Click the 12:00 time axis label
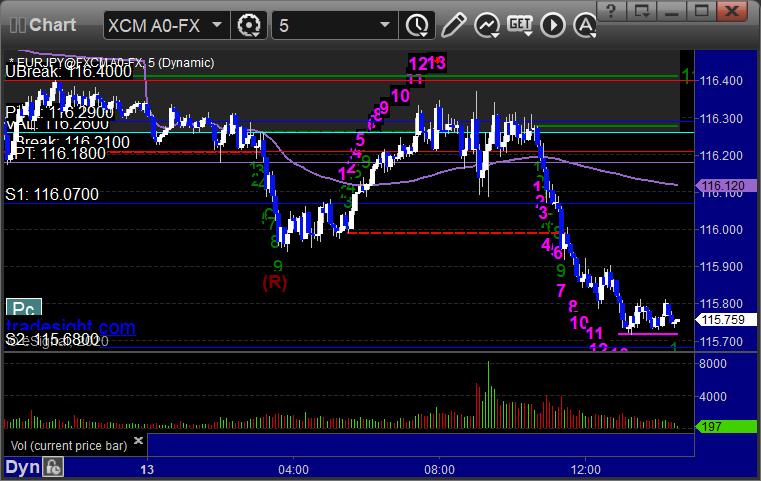 (x=585, y=470)
